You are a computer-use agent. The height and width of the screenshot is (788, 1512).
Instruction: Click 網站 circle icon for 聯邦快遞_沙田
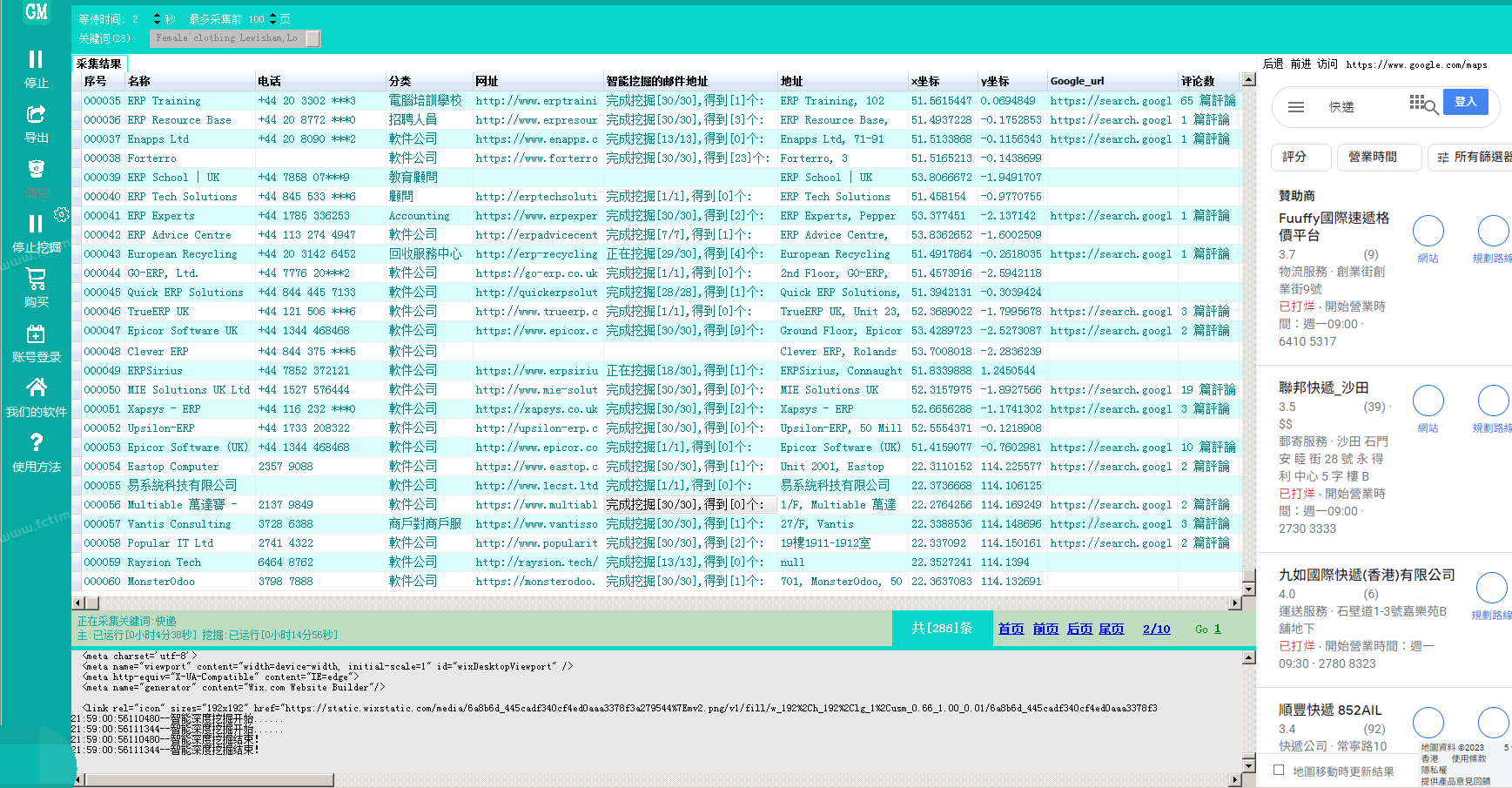tap(1428, 401)
